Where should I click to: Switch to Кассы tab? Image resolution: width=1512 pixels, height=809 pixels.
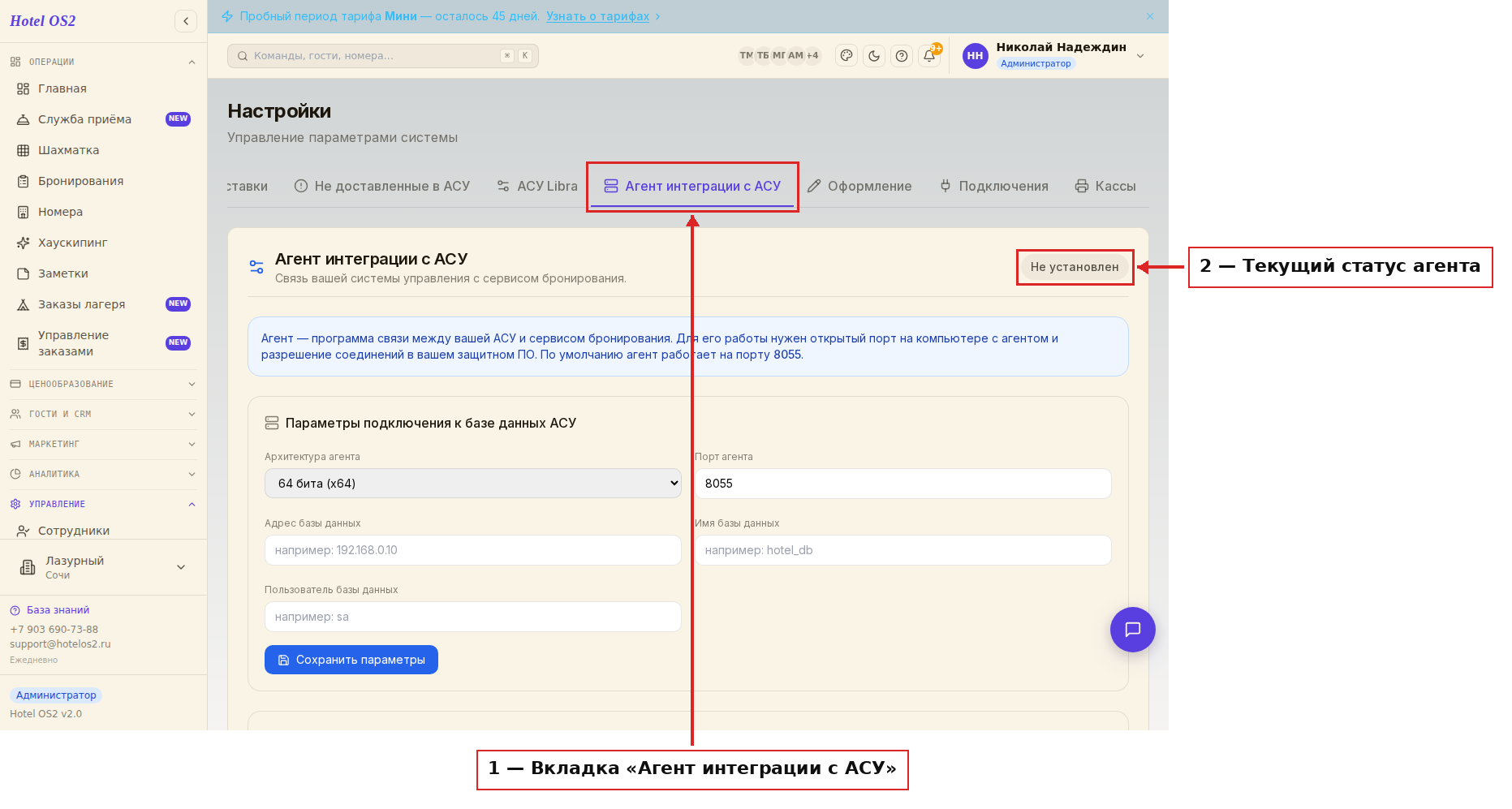(x=1105, y=186)
